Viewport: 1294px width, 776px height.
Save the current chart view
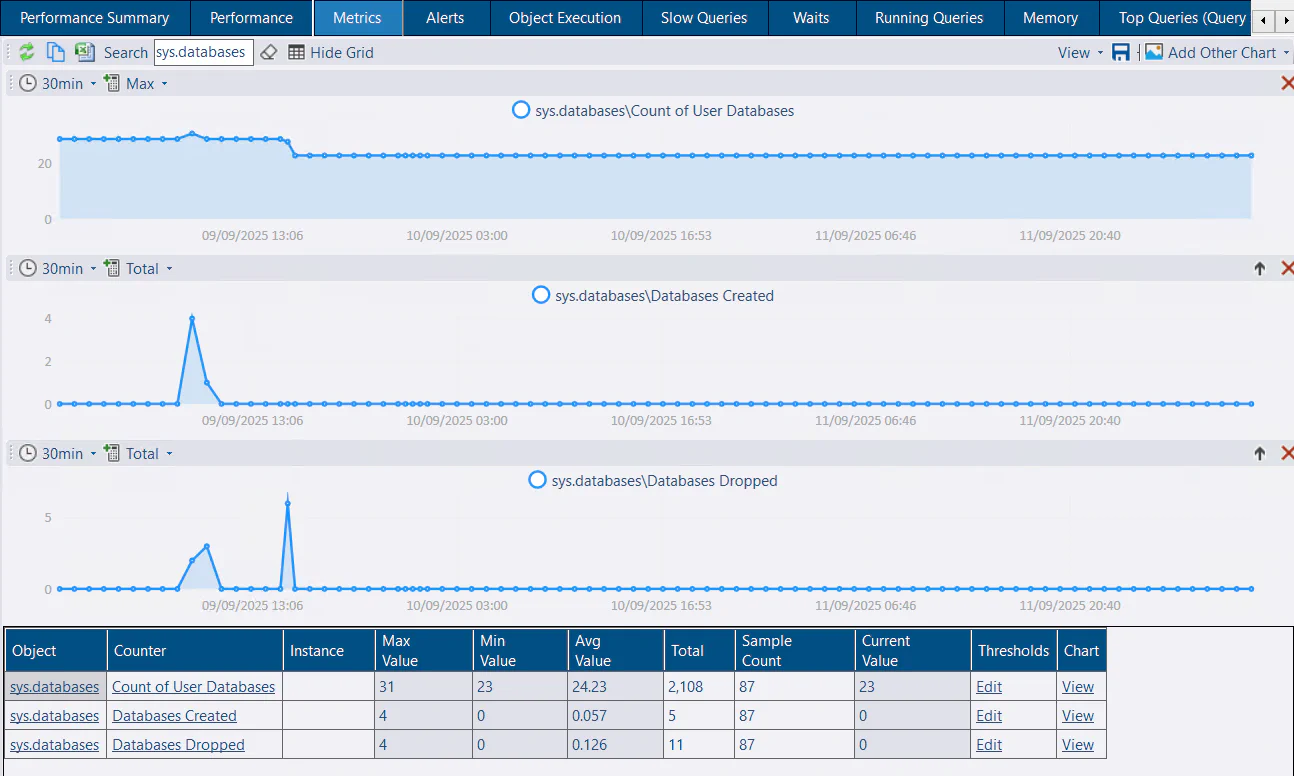[1121, 52]
